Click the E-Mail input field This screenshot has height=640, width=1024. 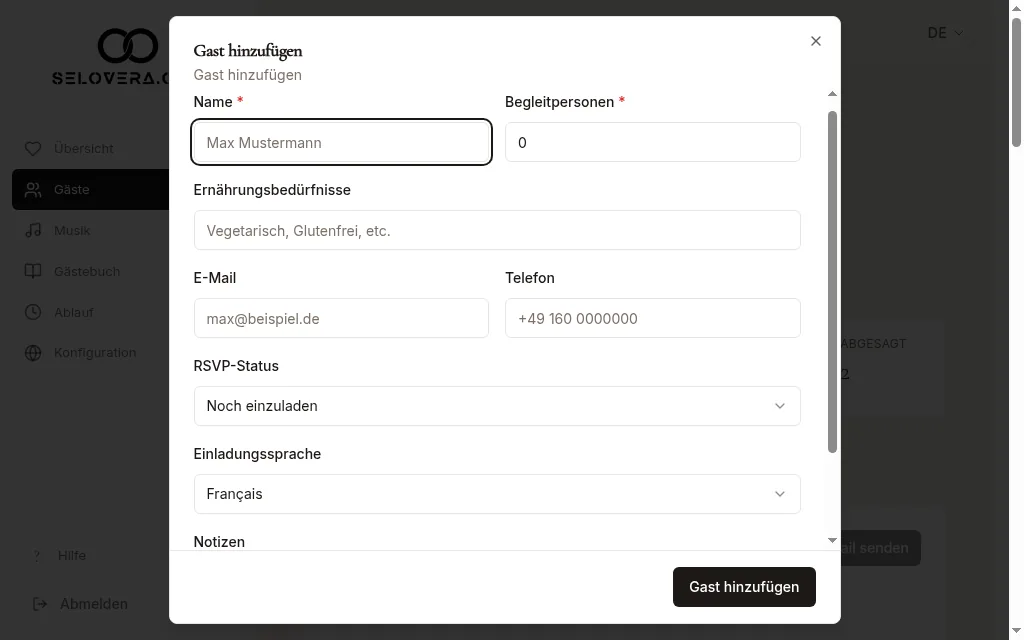coord(341,318)
